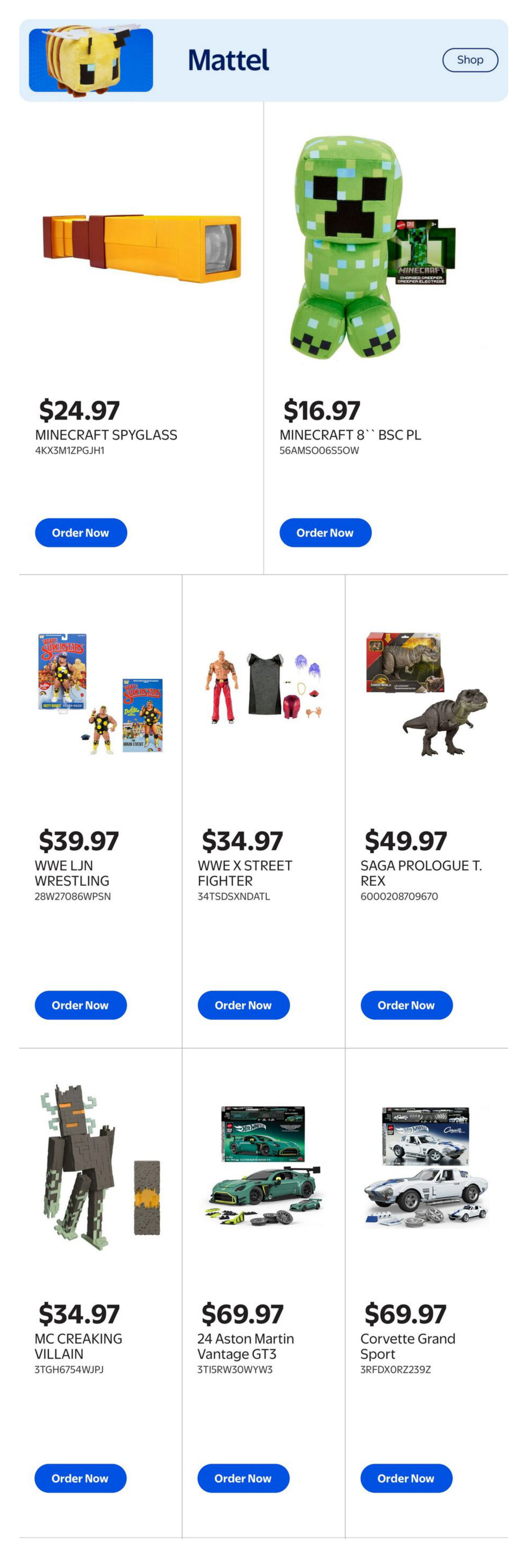Click the MINECRAFT SPYGLASS product title
The image size is (529, 1568).
pos(106,435)
